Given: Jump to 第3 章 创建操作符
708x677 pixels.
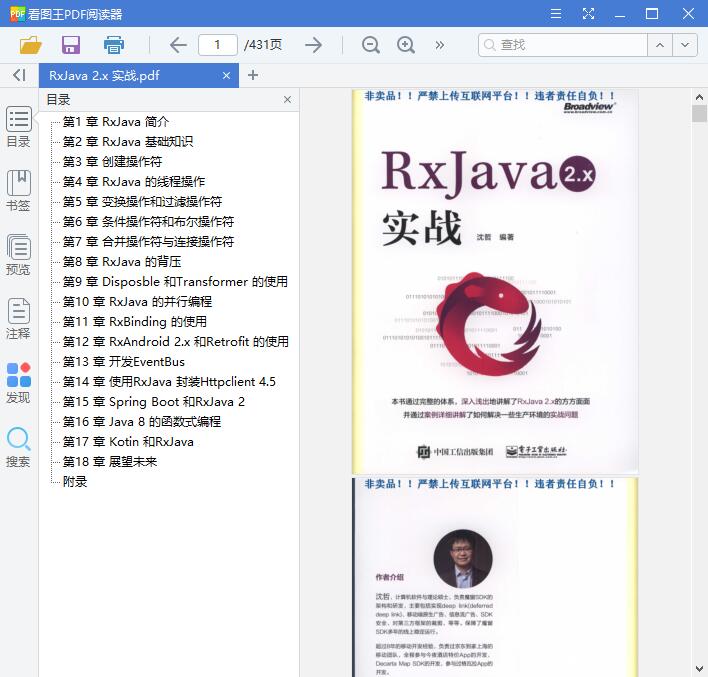Looking at the screenshot, I should pyautogui.click(x=112, y=162).
